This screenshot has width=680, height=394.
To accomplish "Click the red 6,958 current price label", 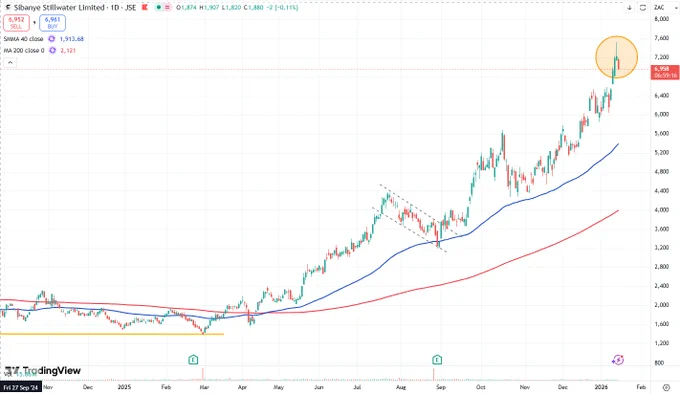I will [665, 72].
